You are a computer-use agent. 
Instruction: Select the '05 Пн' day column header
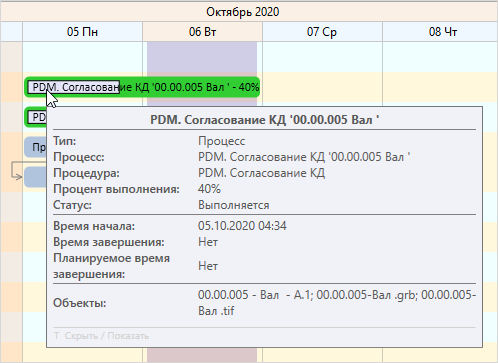[x=82, y=32]
